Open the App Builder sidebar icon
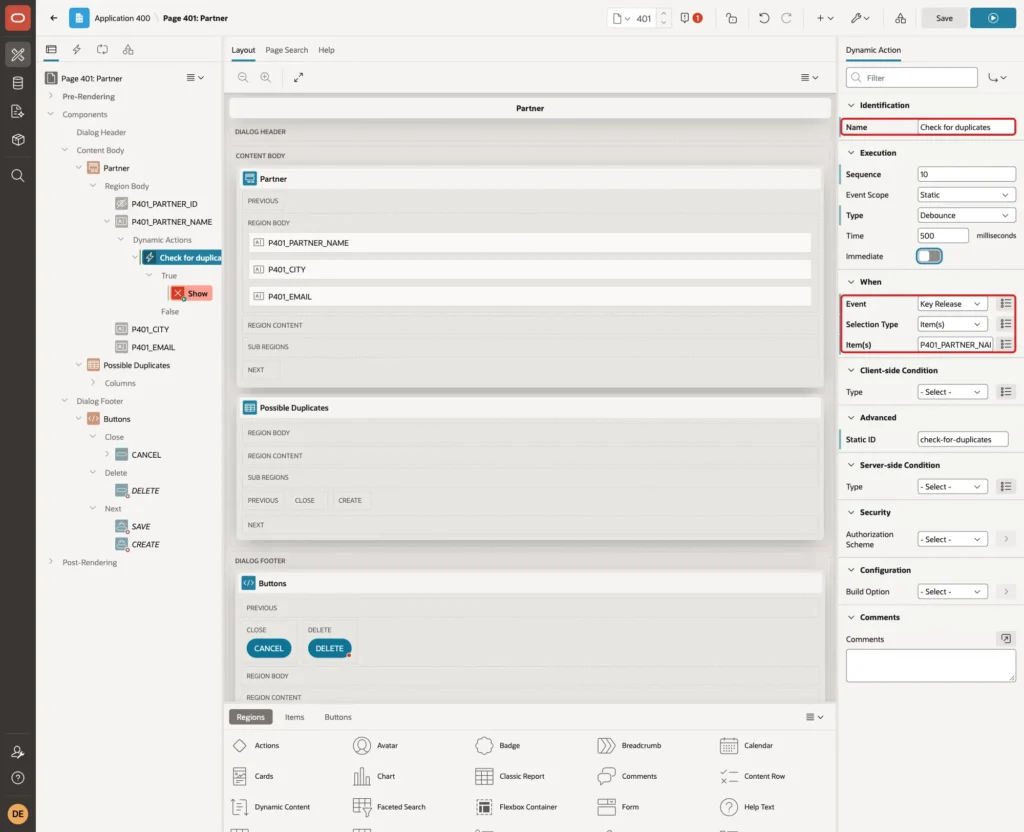 (18, 55)
